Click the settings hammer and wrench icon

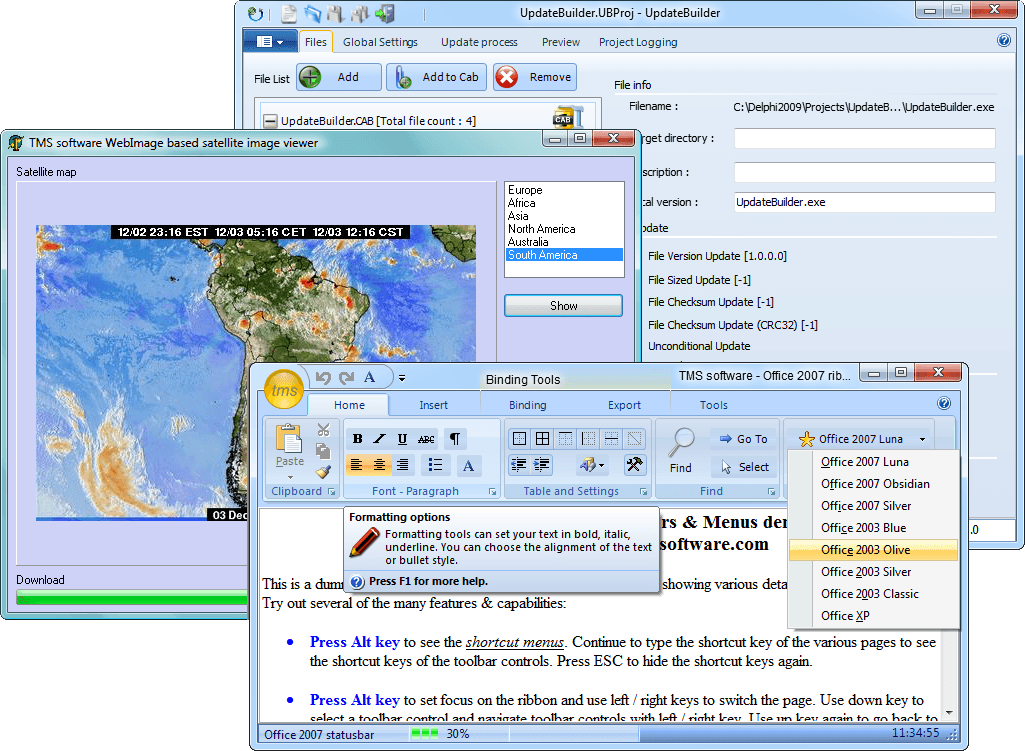pos(634,465)
